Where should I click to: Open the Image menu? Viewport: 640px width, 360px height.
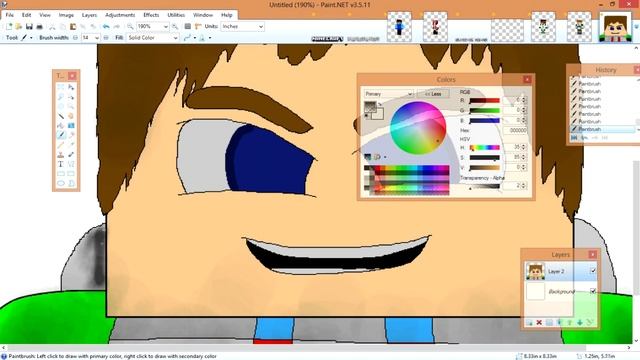click(x=66, y=15)
